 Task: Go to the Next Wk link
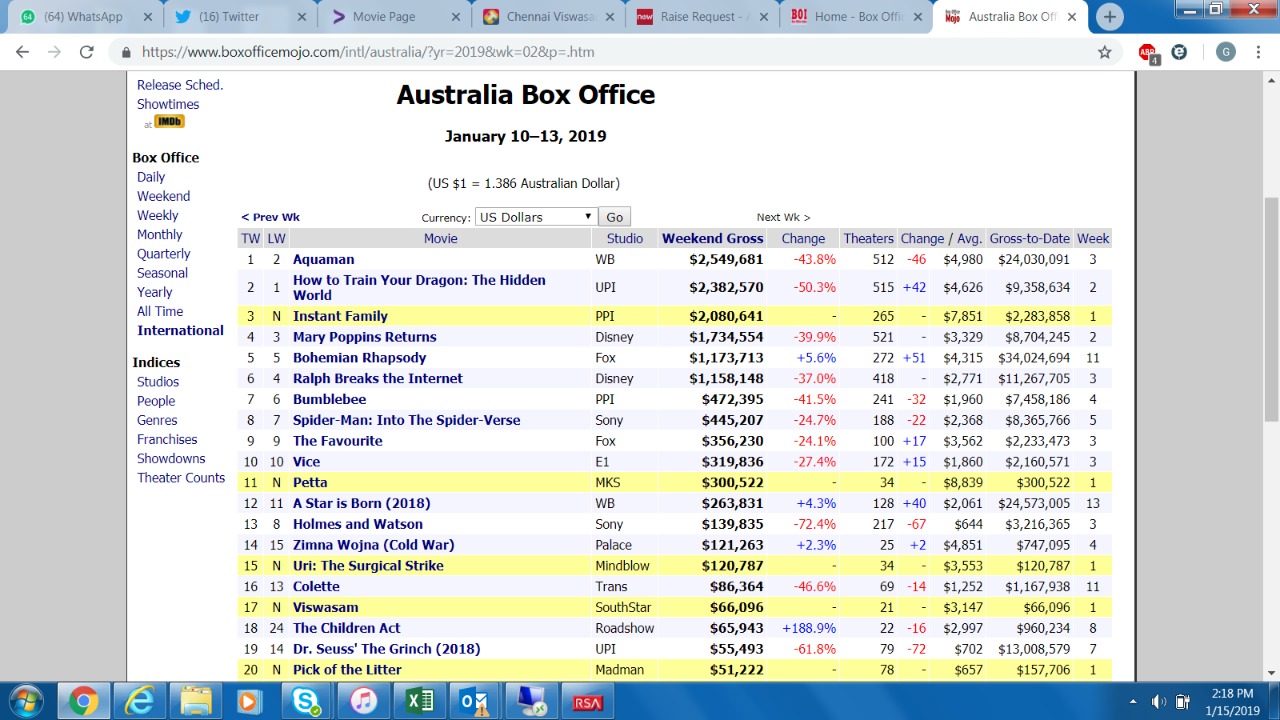(x=783, y=217)
